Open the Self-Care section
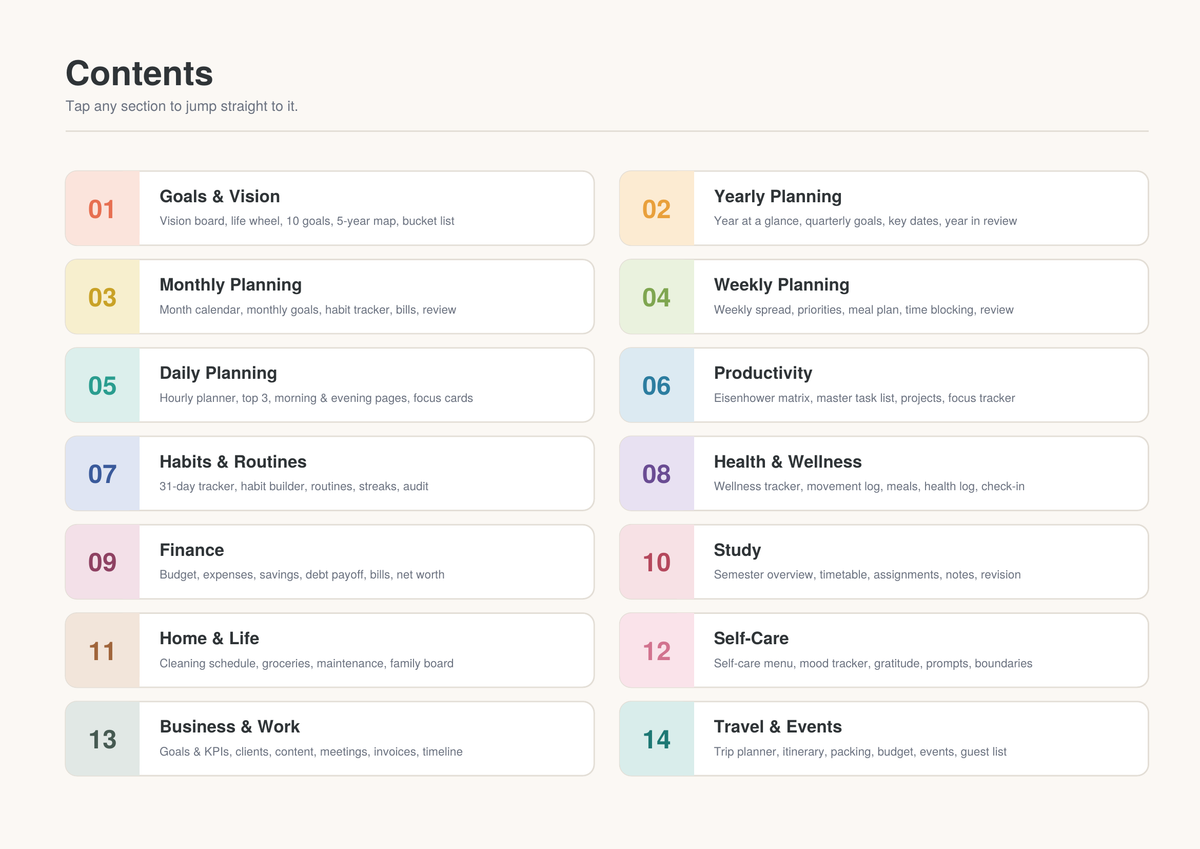 884,650
